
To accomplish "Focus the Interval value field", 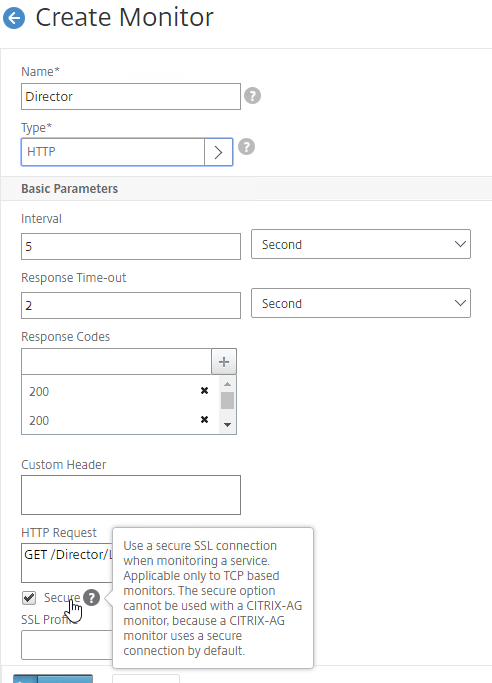I will tap(131, 247).
